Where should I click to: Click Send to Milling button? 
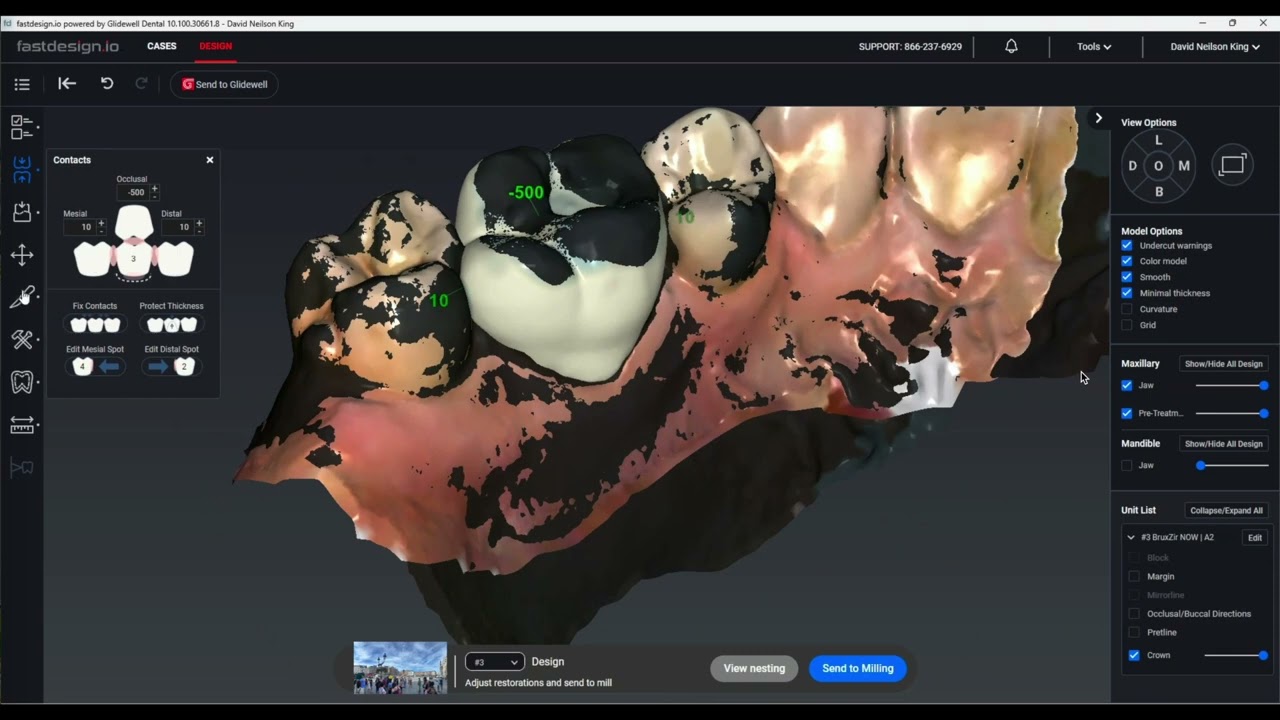tap(858, 668)
